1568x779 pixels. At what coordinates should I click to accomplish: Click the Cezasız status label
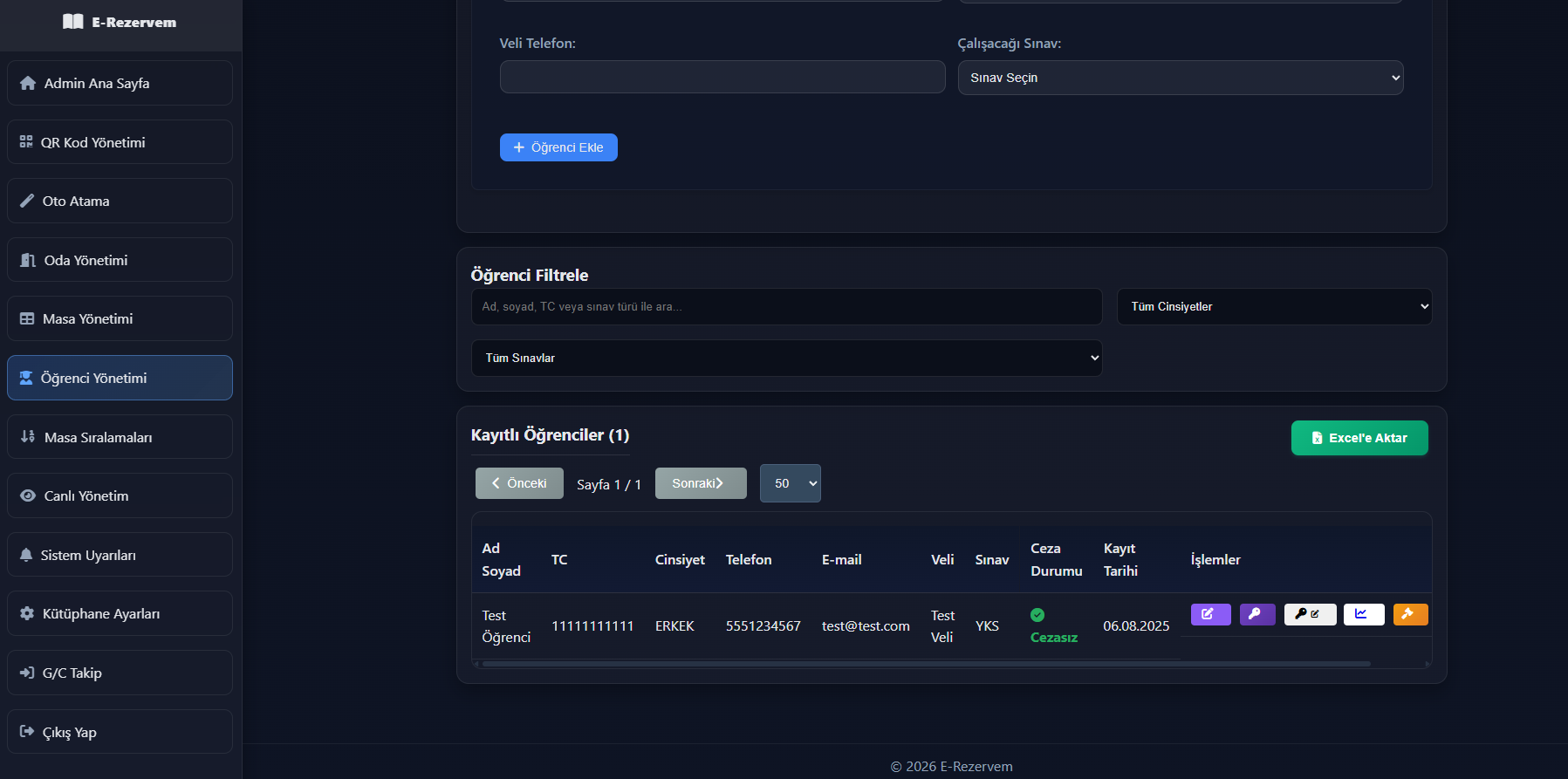tap(1053, 638)
